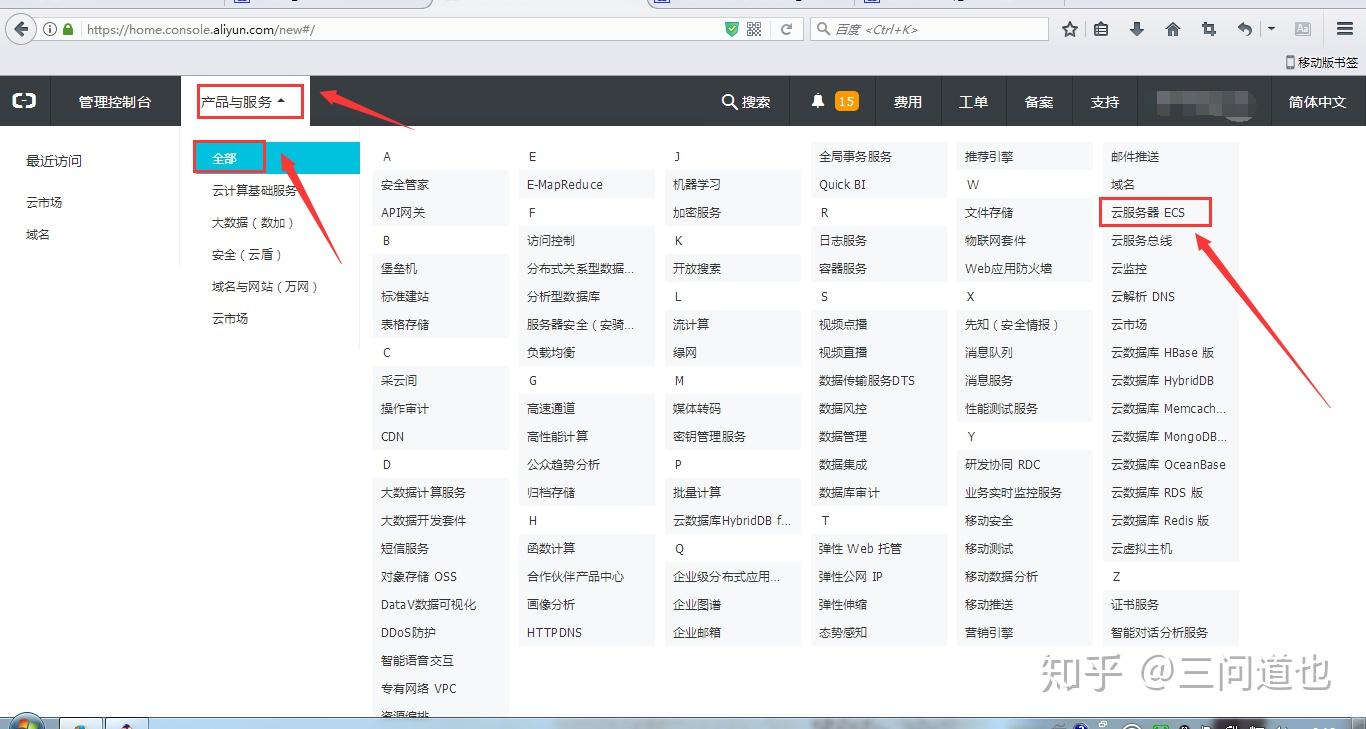Click the 搜索 search icon in header

point(746,102)
